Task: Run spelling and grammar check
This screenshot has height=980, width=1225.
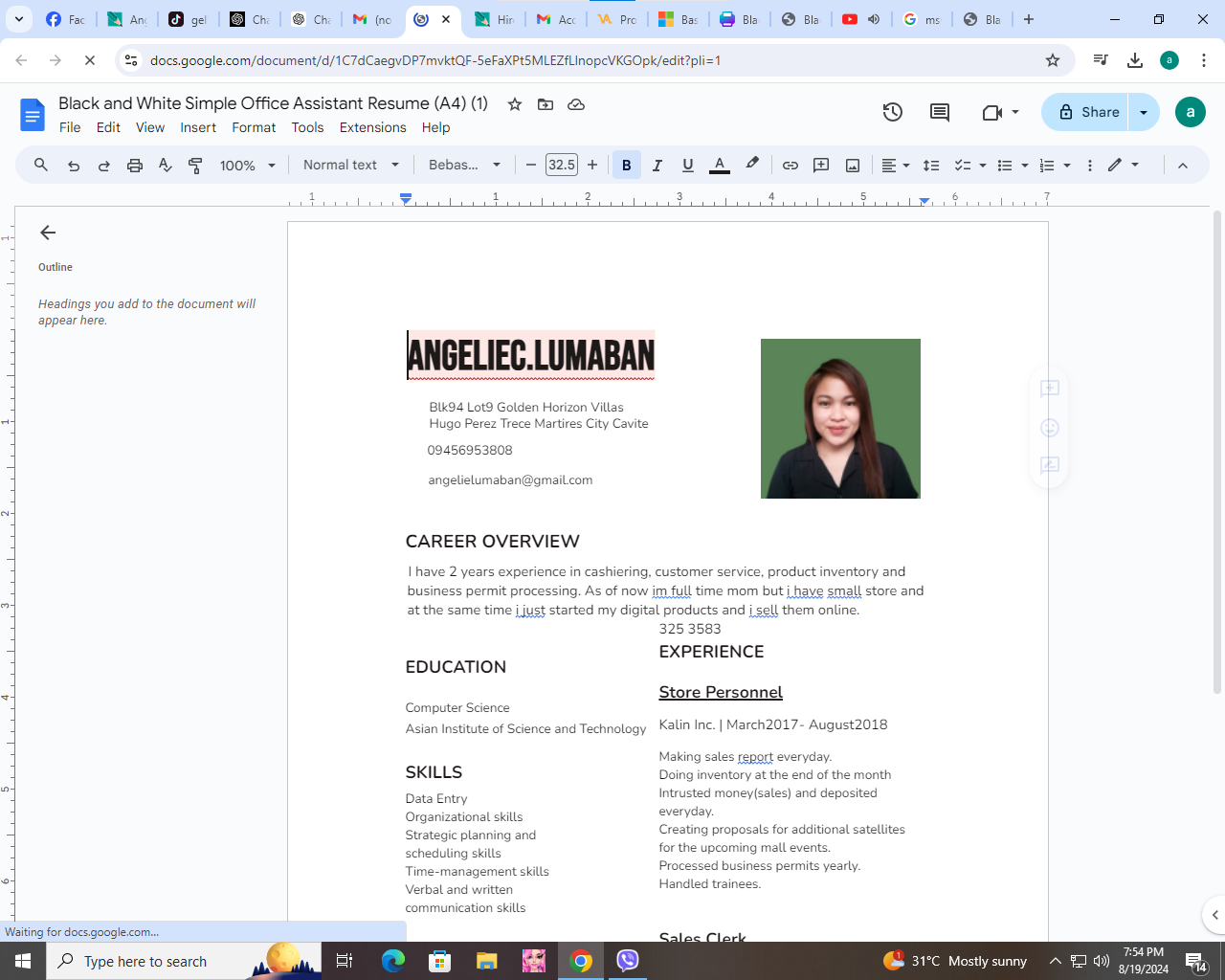Action: [166, 166]
